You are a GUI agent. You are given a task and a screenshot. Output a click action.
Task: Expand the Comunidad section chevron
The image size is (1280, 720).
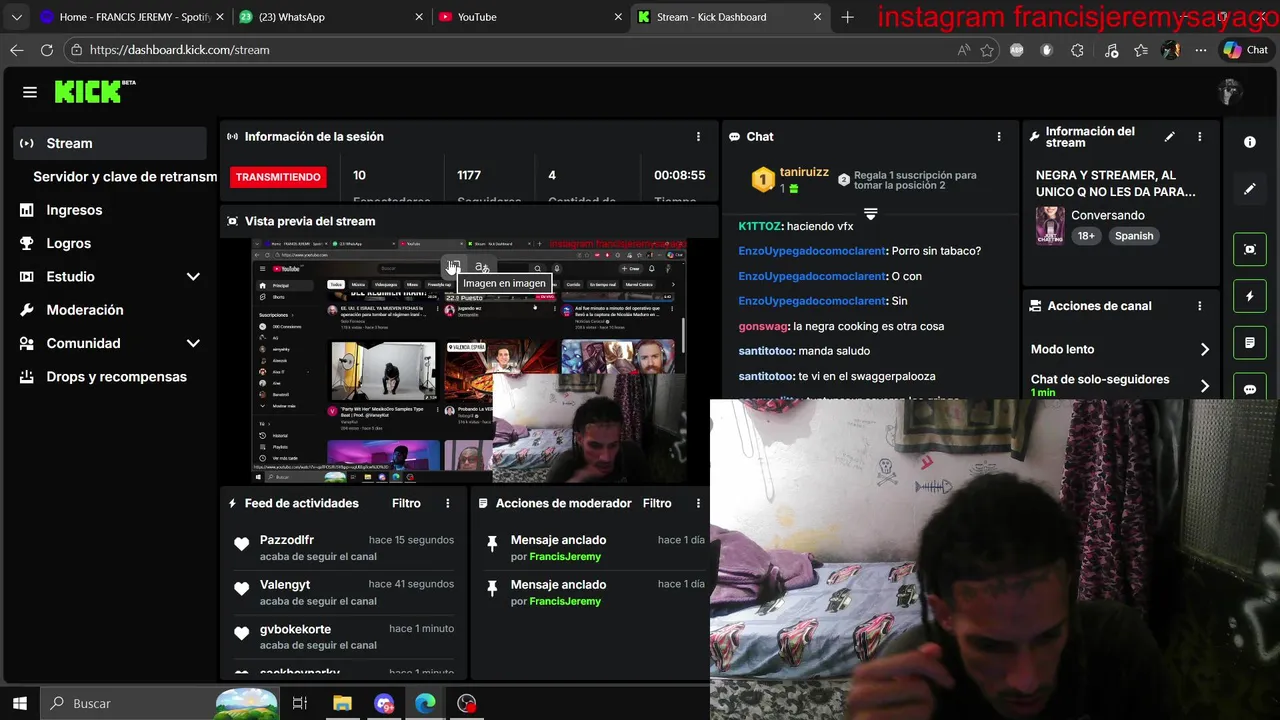(x=193, y=343)
